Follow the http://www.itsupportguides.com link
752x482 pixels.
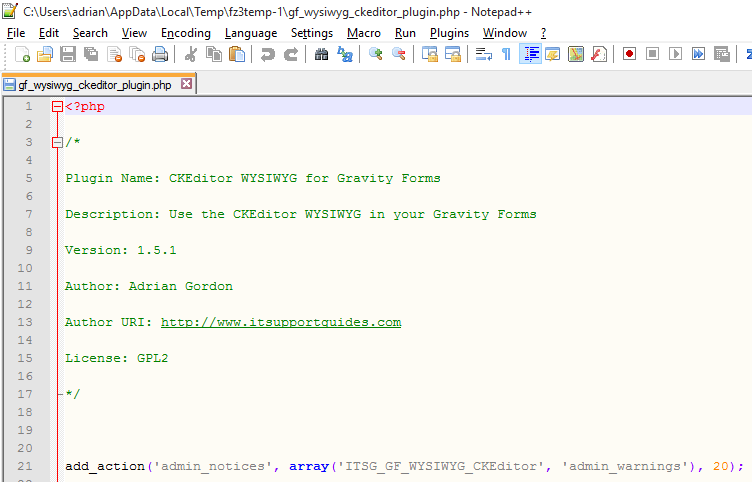(281, 322)
